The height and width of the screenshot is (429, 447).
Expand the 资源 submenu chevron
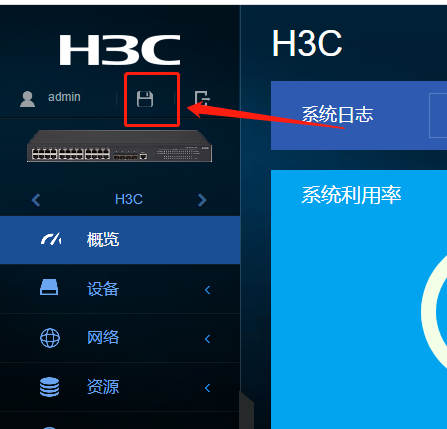[x=207, y=388]
